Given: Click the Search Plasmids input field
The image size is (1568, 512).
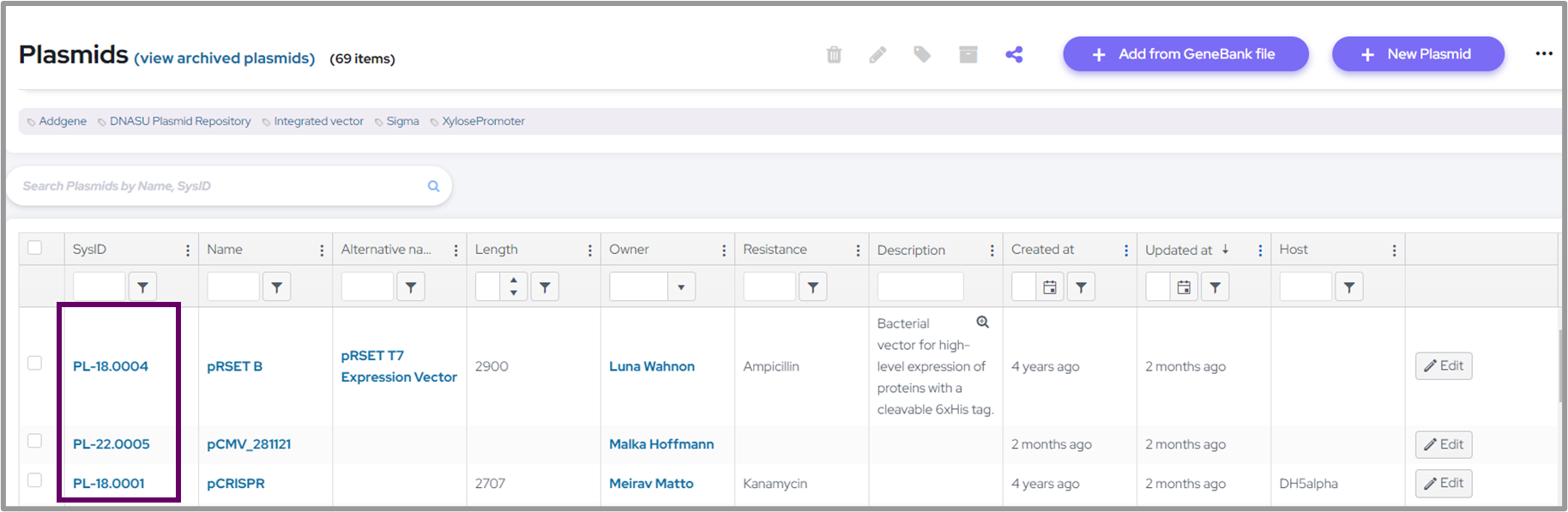Looking at the screenshot, I should click(x=219, y=186).
